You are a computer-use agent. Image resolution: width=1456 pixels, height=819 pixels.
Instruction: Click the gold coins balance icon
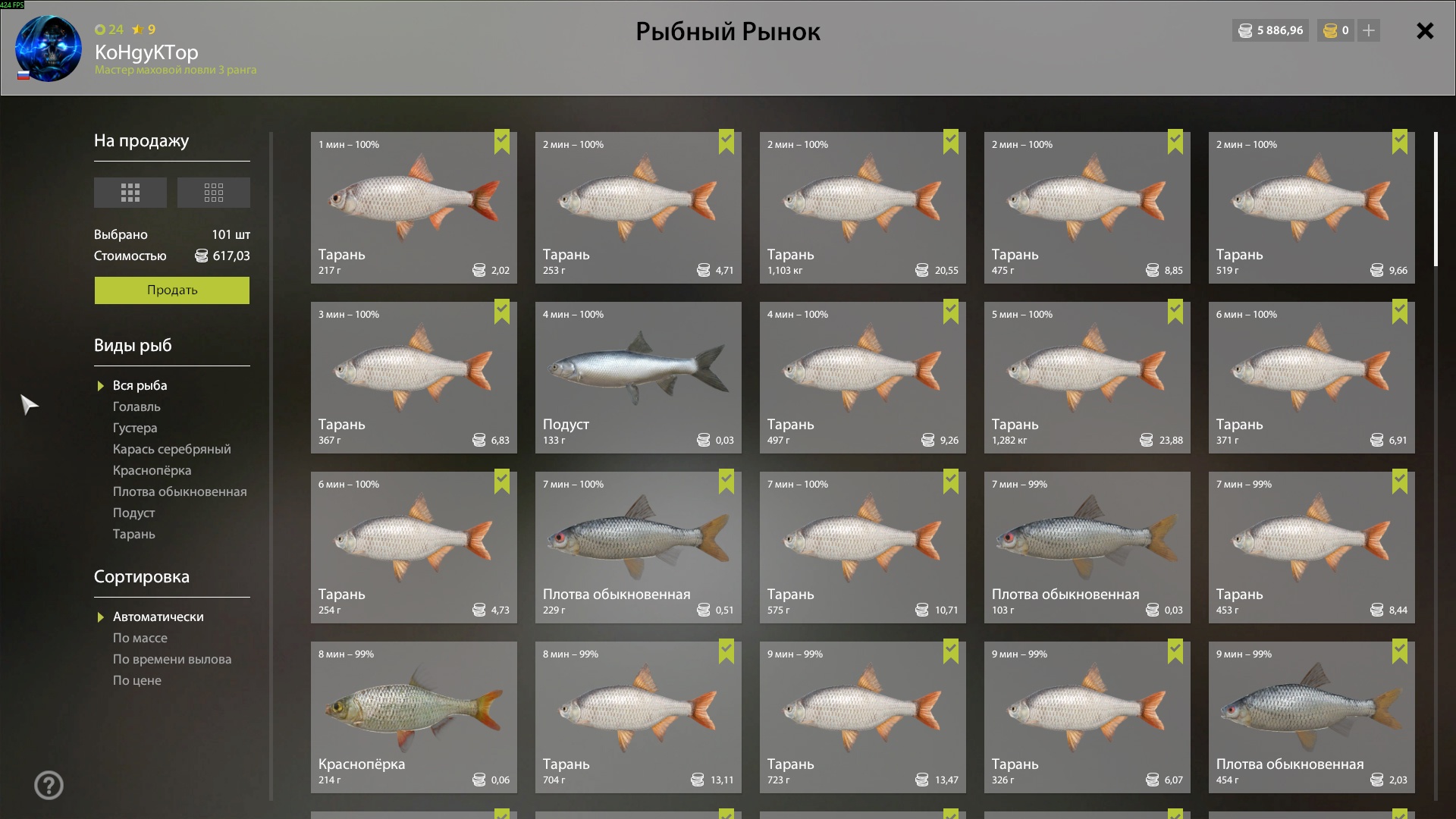(x=1330, y=30)
